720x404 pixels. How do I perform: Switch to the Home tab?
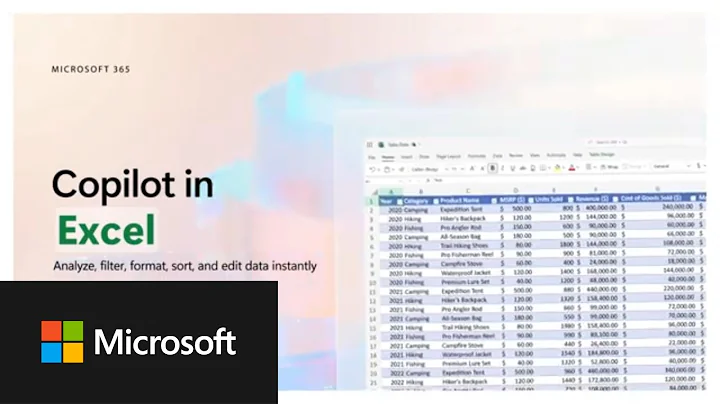coord(388,157)
